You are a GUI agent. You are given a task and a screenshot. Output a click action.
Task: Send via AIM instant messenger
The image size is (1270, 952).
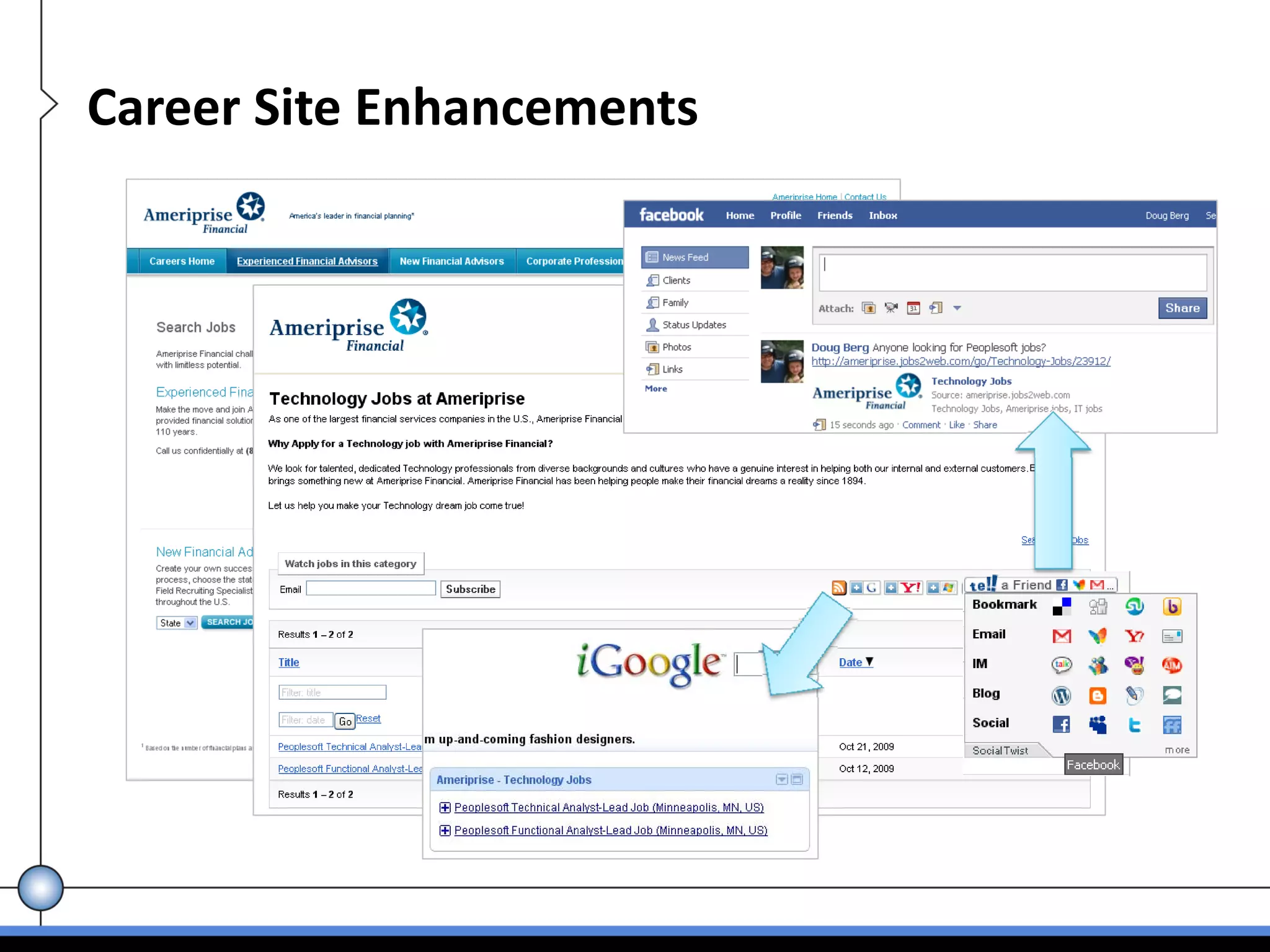click(1172, 665)
